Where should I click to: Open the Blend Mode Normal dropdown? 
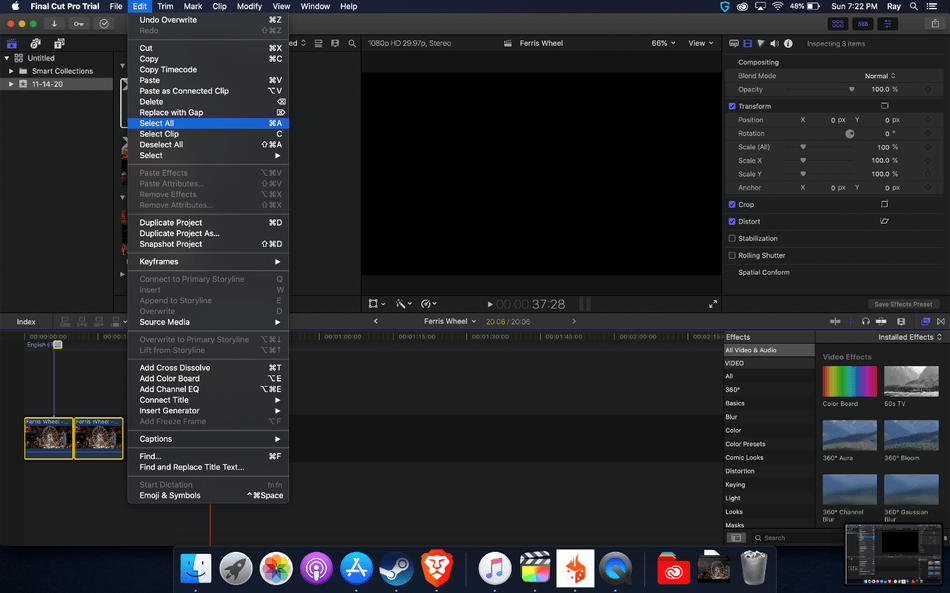(x=880, y=76)
